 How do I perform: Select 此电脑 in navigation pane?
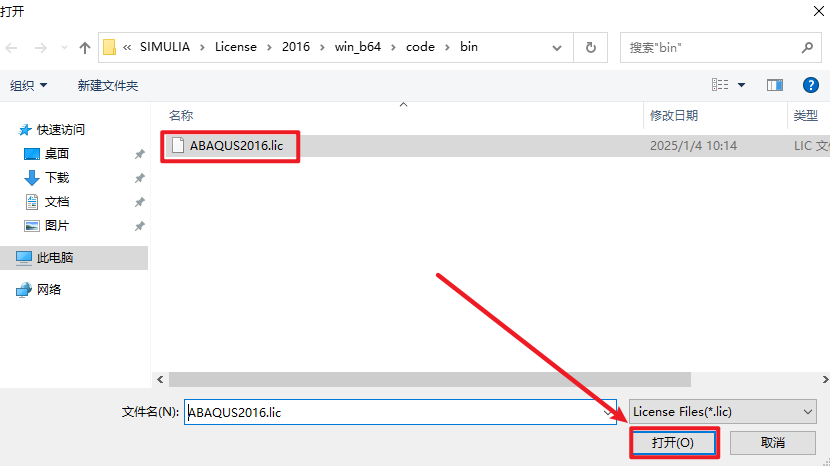tap(55, 257)
